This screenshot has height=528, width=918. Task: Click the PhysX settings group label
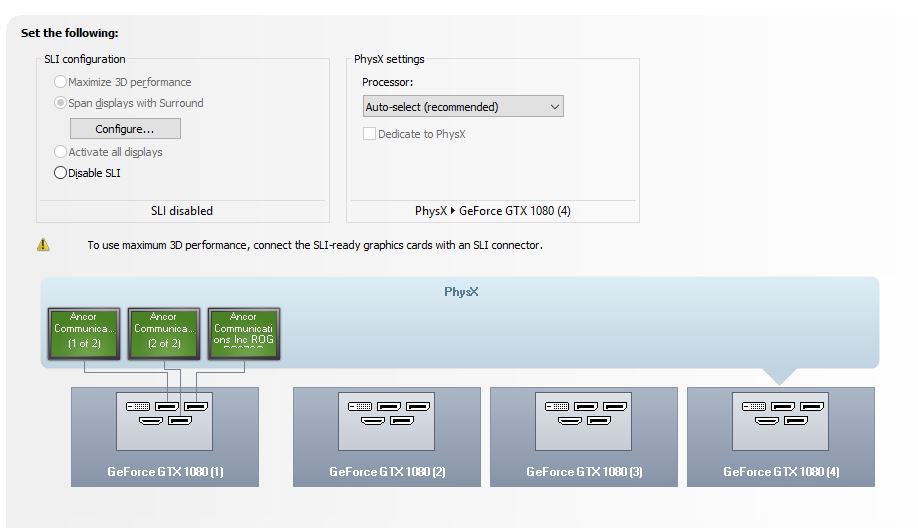[x=389, y=59]
